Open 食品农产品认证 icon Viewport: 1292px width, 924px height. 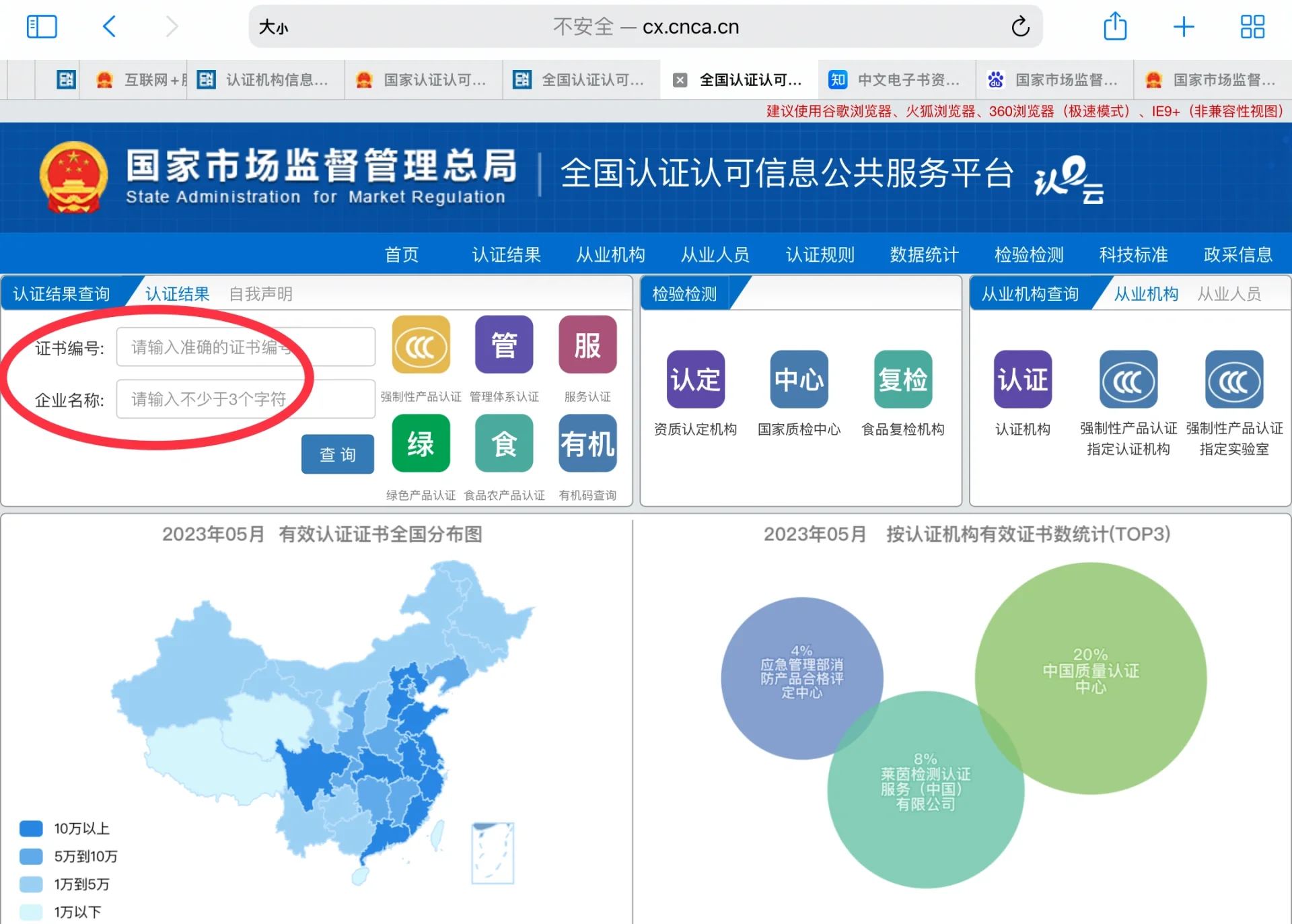coord(504,443)
